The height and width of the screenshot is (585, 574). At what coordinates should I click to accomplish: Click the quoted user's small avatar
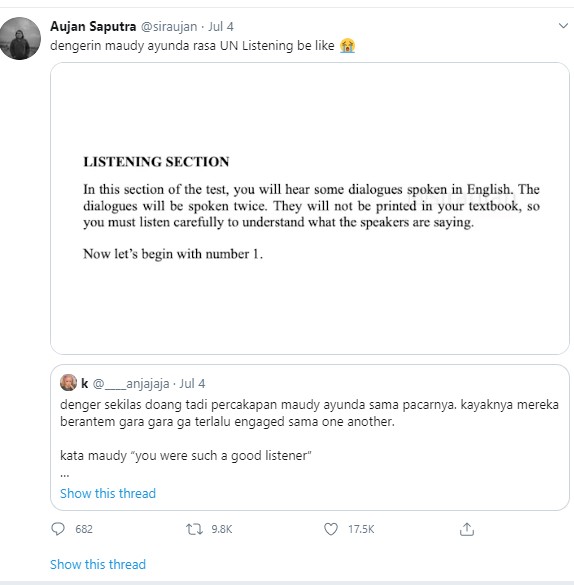click(x=68, y=382)
